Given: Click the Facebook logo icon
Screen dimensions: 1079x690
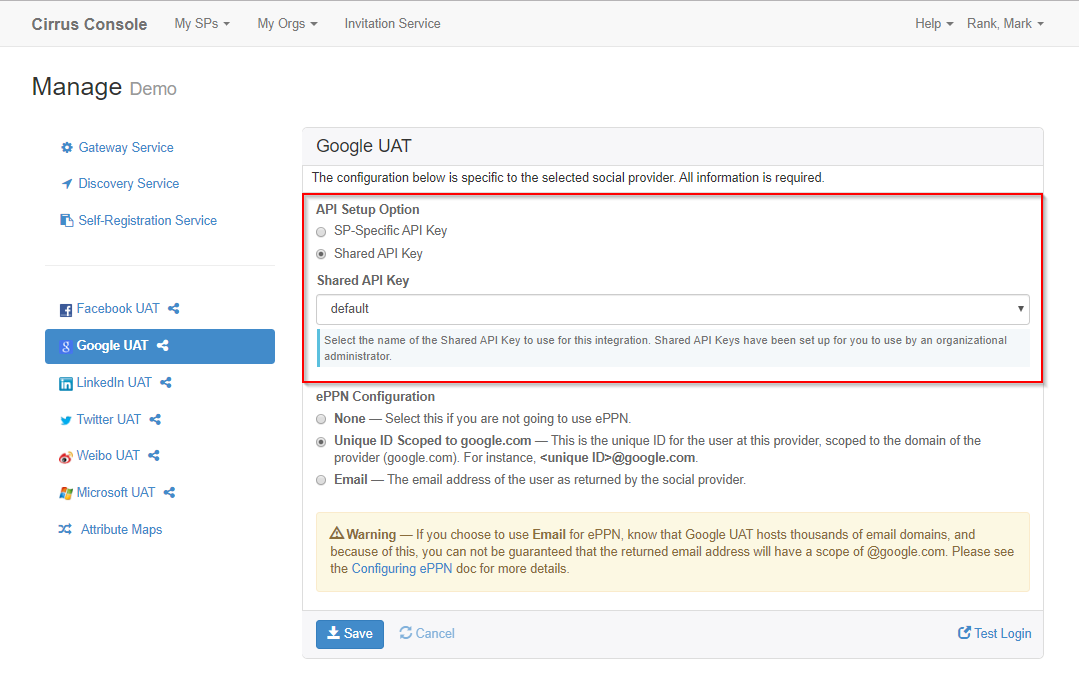Looking at the screenshot, I should 65,310.
